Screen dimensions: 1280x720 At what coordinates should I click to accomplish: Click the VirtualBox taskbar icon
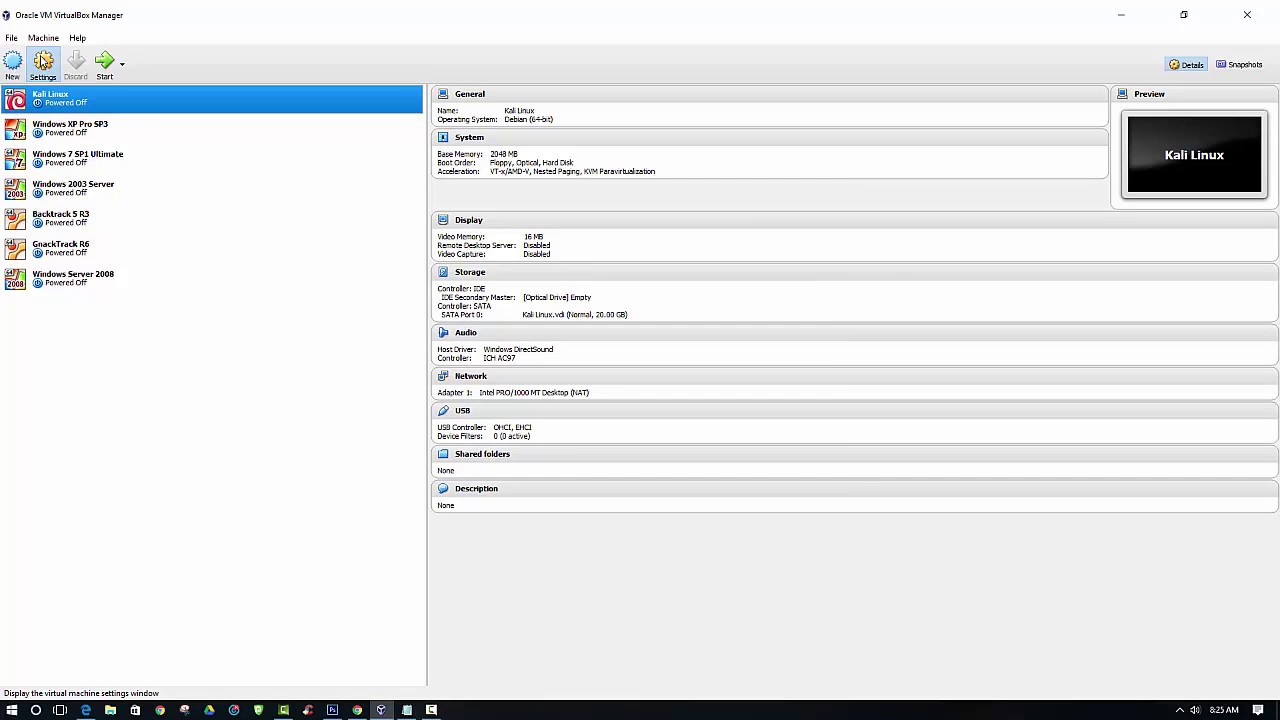click(381, 710)
